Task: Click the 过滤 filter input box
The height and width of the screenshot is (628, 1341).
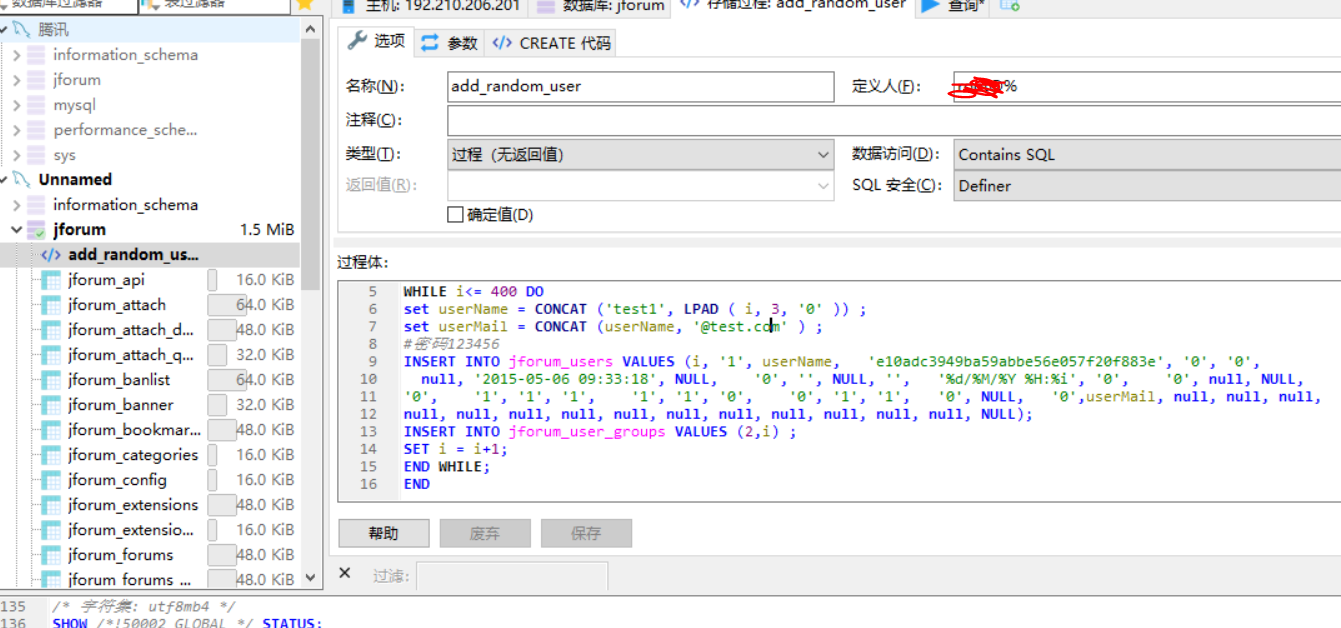Action: tap(512, 575)
